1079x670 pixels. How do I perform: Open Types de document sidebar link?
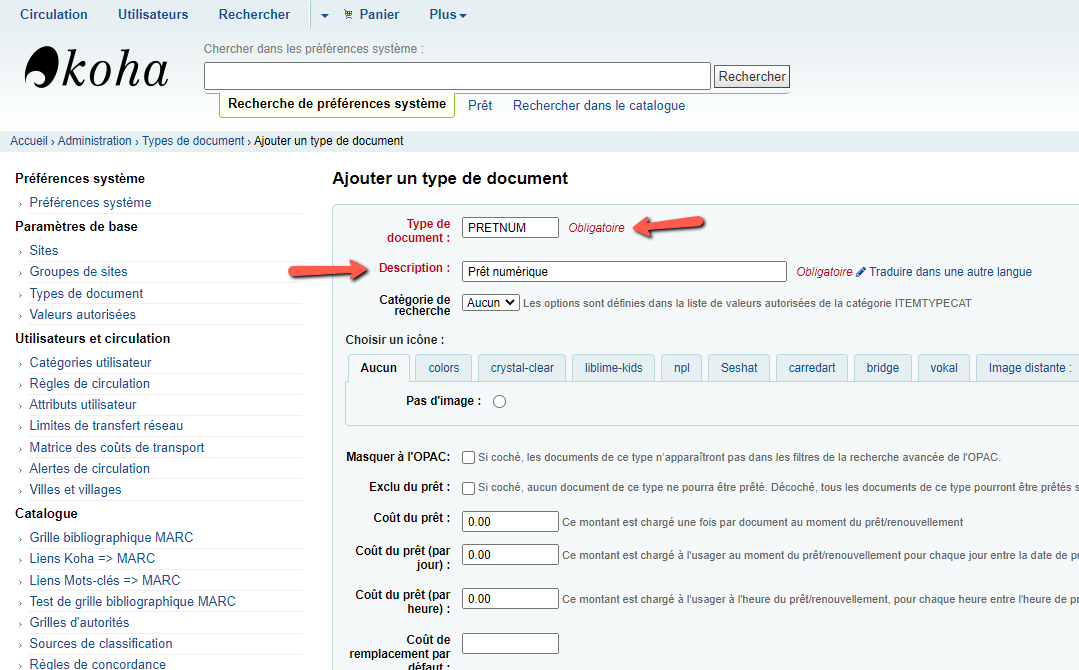point(86,294)
